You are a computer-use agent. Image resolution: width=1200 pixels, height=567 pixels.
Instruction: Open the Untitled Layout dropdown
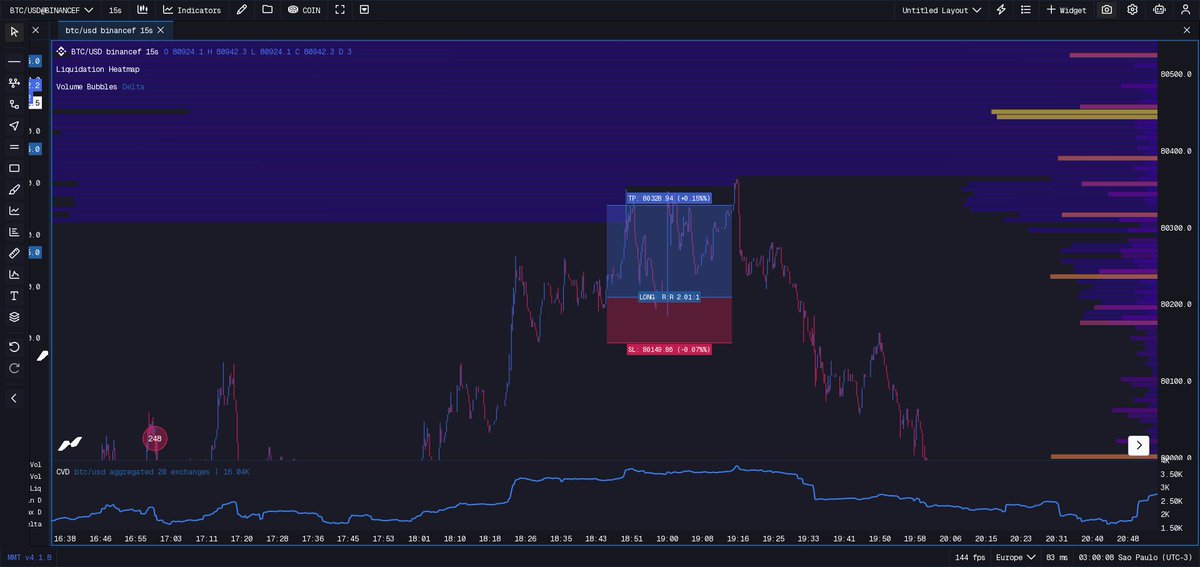coord(941,10)
